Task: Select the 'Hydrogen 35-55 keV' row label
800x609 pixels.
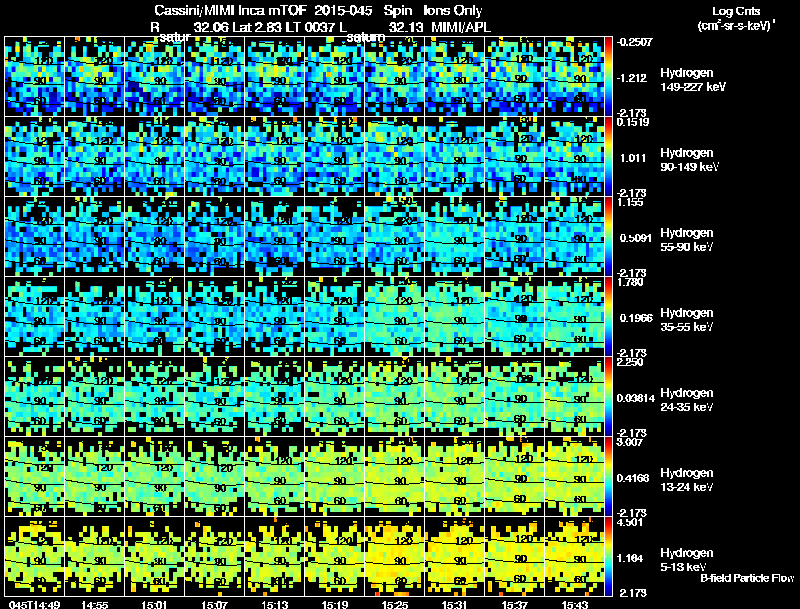Action: click(687, 320)
